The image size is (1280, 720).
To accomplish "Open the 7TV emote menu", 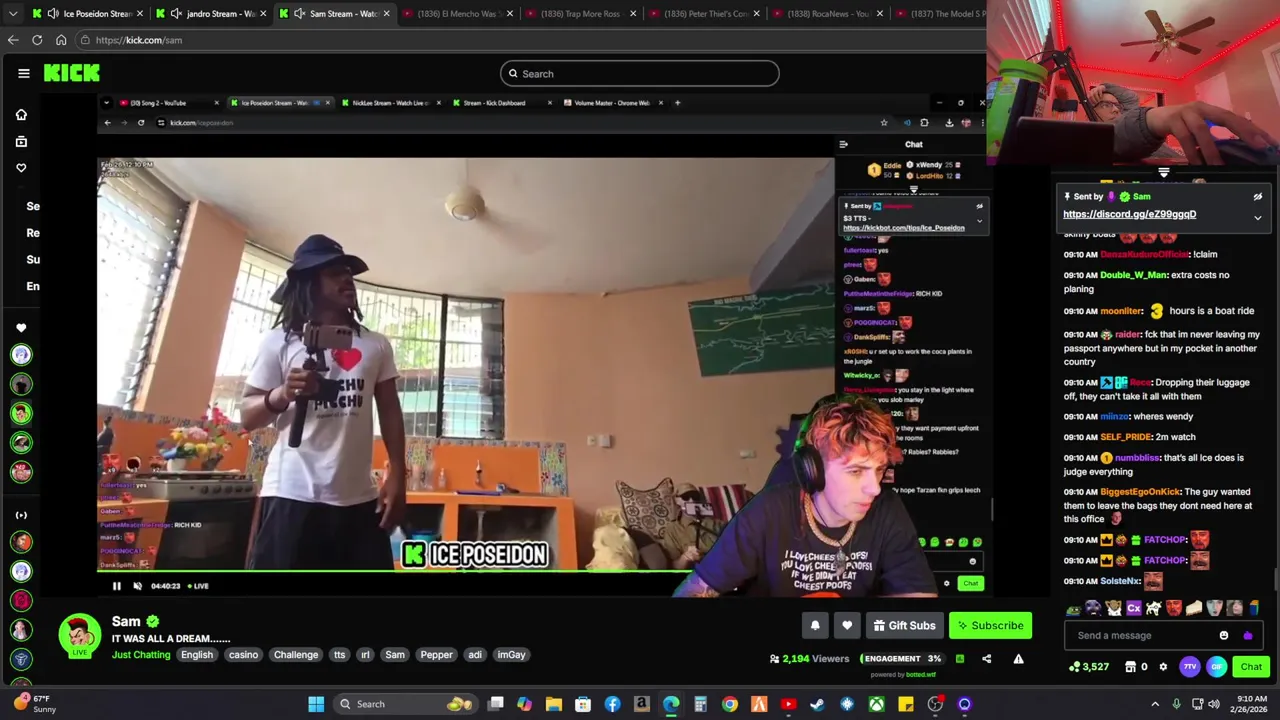I will tap(1189, 667).
